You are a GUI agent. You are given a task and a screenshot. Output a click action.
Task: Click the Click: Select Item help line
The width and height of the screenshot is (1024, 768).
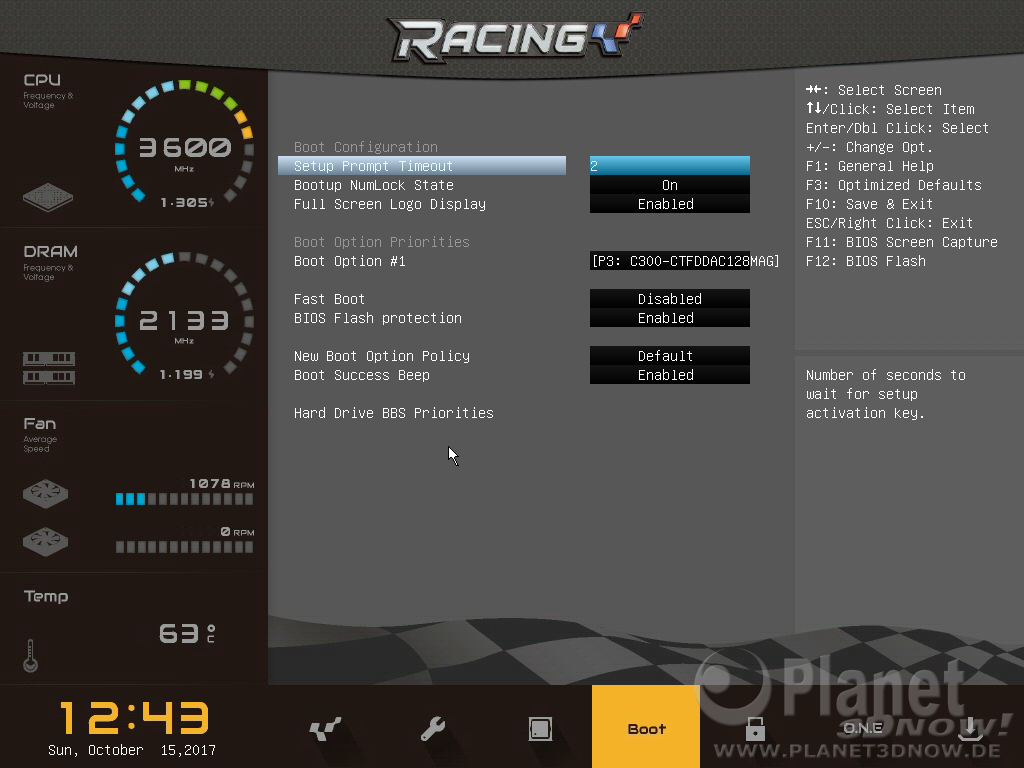point(890,108)
